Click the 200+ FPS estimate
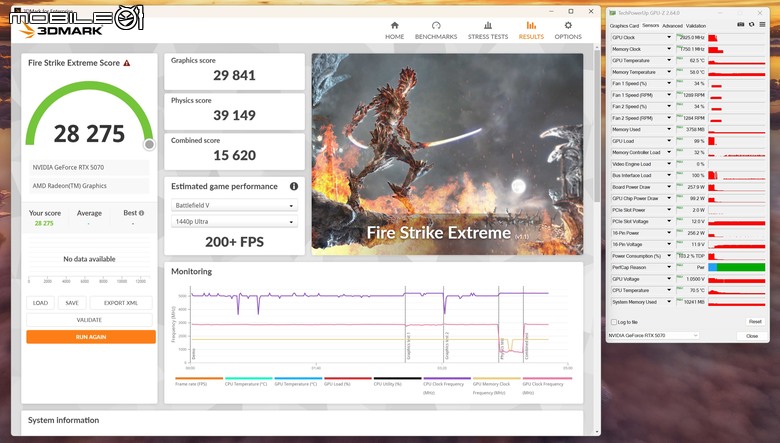This screenshot has width=780, height=443. (234, 242)
